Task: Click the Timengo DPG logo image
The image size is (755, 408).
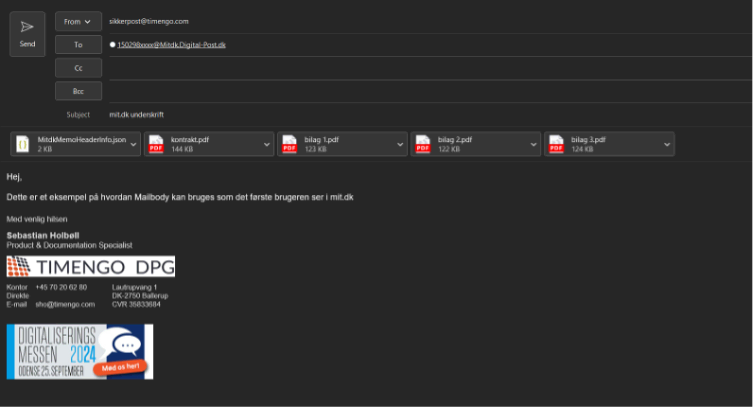Action: [90, 266]
